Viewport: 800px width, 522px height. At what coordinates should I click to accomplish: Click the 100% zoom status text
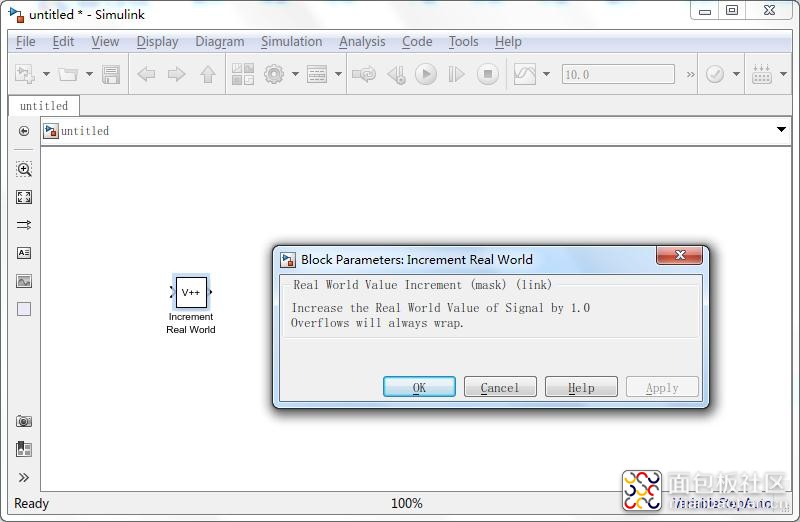pyautogui.click(x=407, y=504)
